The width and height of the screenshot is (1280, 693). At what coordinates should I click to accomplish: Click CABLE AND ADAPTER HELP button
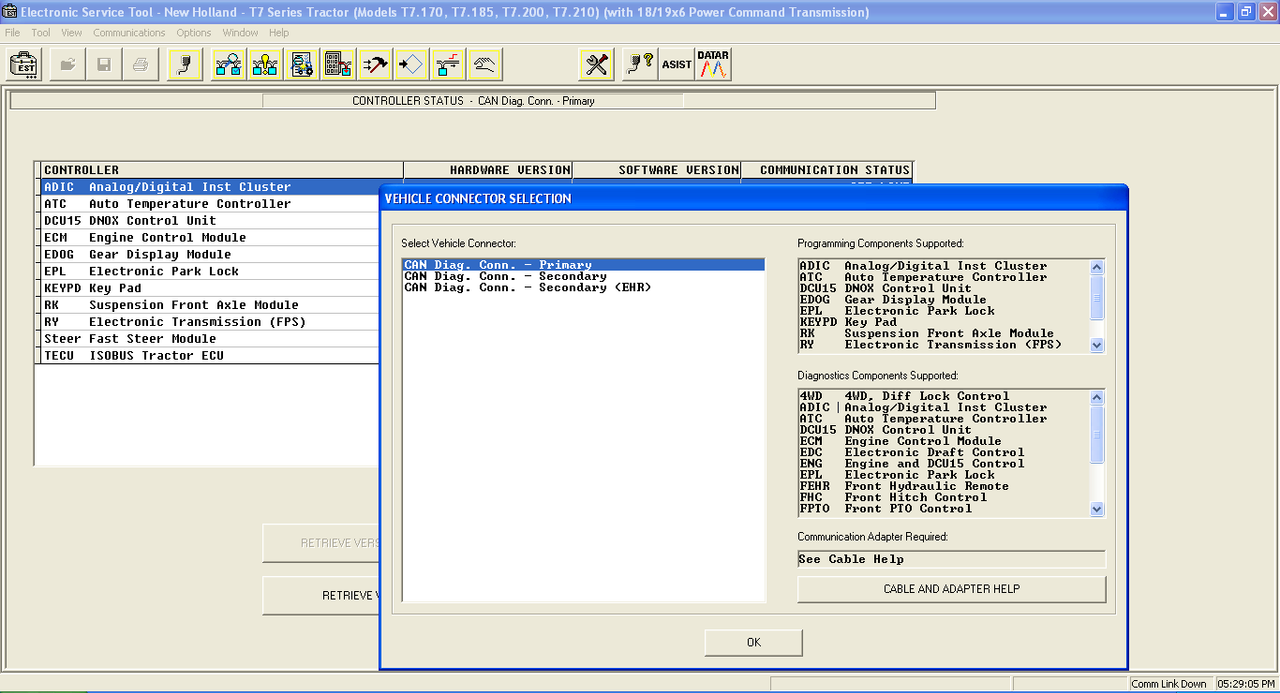pyautogui.click(x=952, y=589)
